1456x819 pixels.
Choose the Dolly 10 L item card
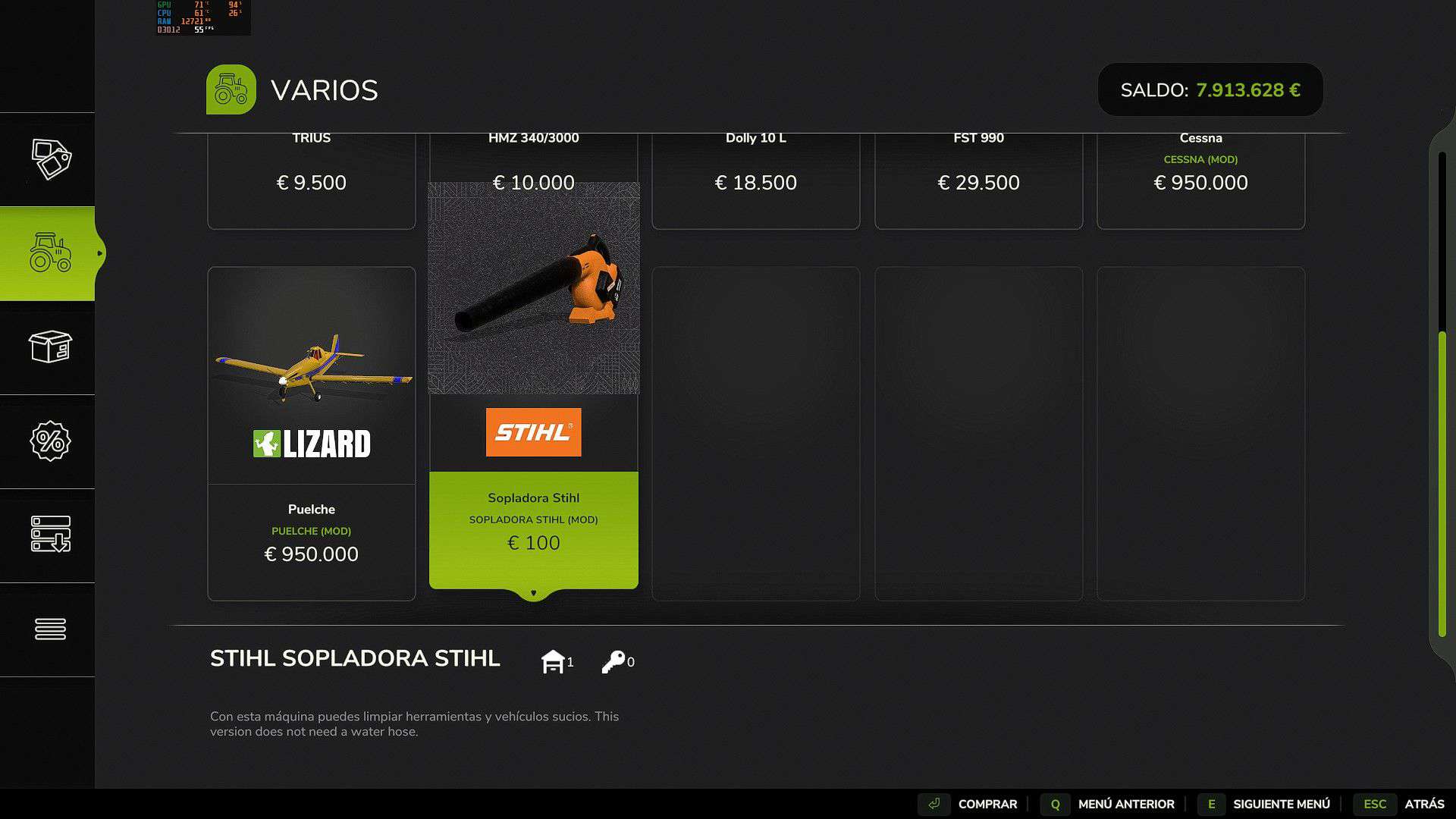[x=756, y=180]
